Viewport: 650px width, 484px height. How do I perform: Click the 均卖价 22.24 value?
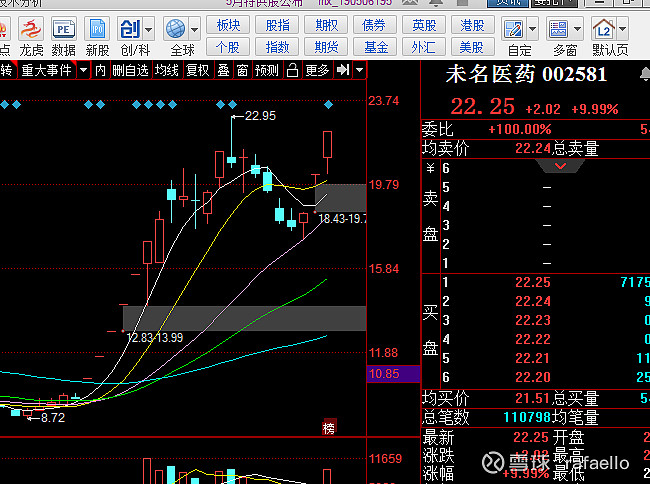pyautogui.click(x=533, y=148)
